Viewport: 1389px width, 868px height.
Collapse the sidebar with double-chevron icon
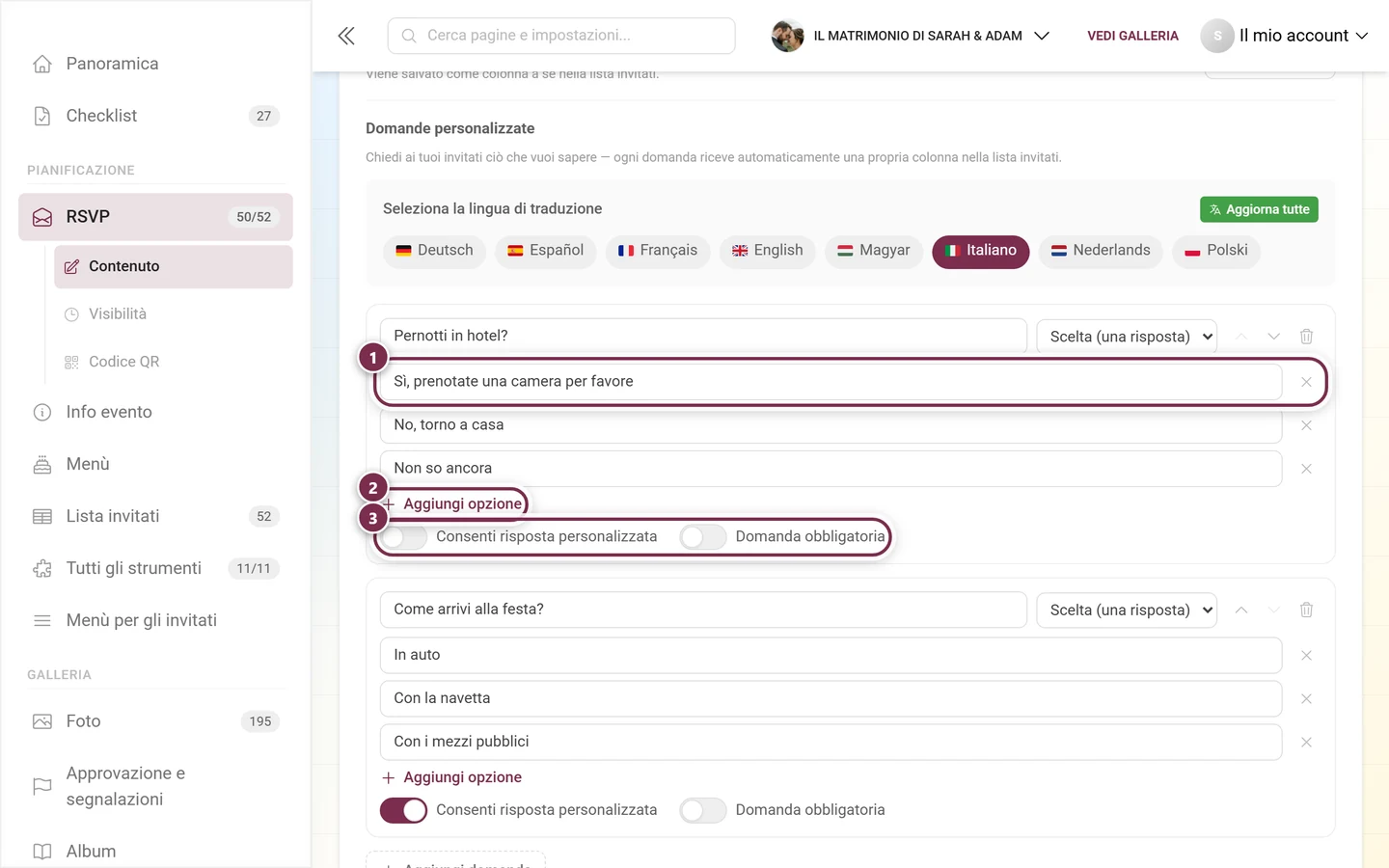coord(346,36)
